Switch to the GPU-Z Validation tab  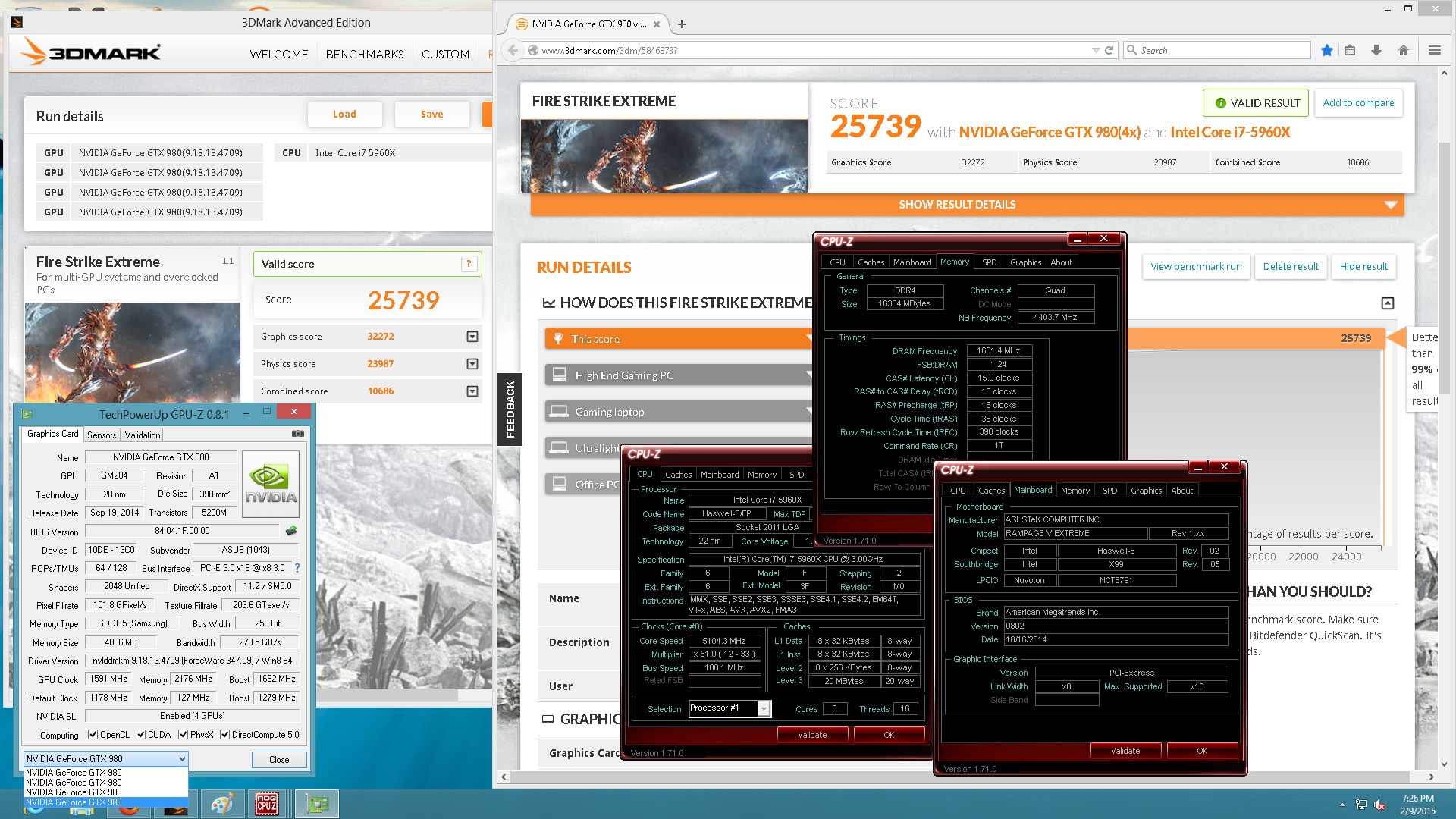click(143, 435)
